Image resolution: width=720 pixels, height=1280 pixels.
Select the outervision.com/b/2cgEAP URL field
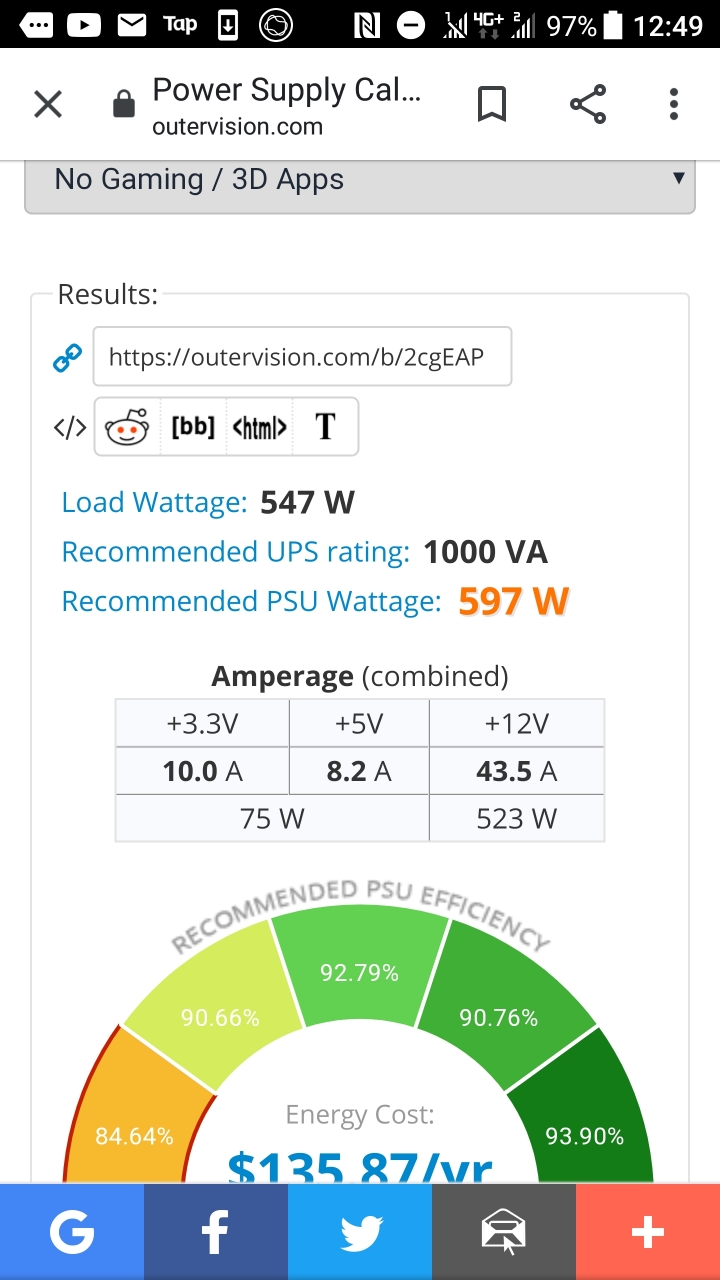[x=302, y=356]
